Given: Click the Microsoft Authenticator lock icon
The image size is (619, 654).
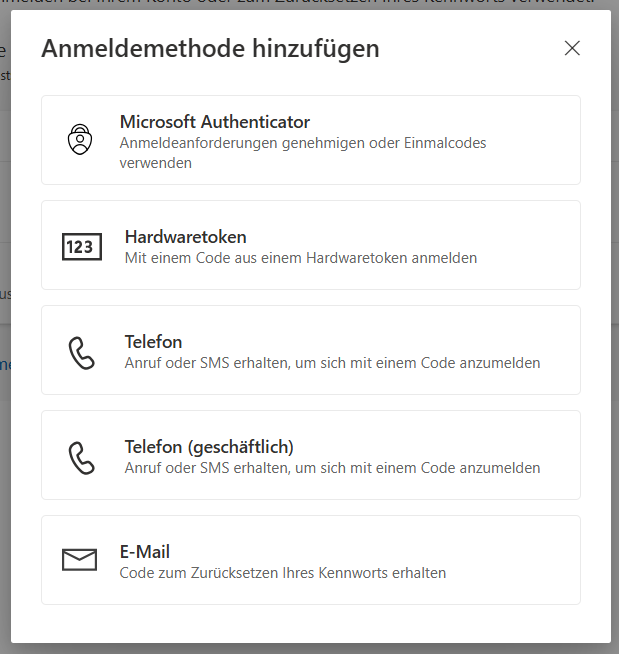Looking at the screenshot, I should pyautogui.click(x=80, y=140).
